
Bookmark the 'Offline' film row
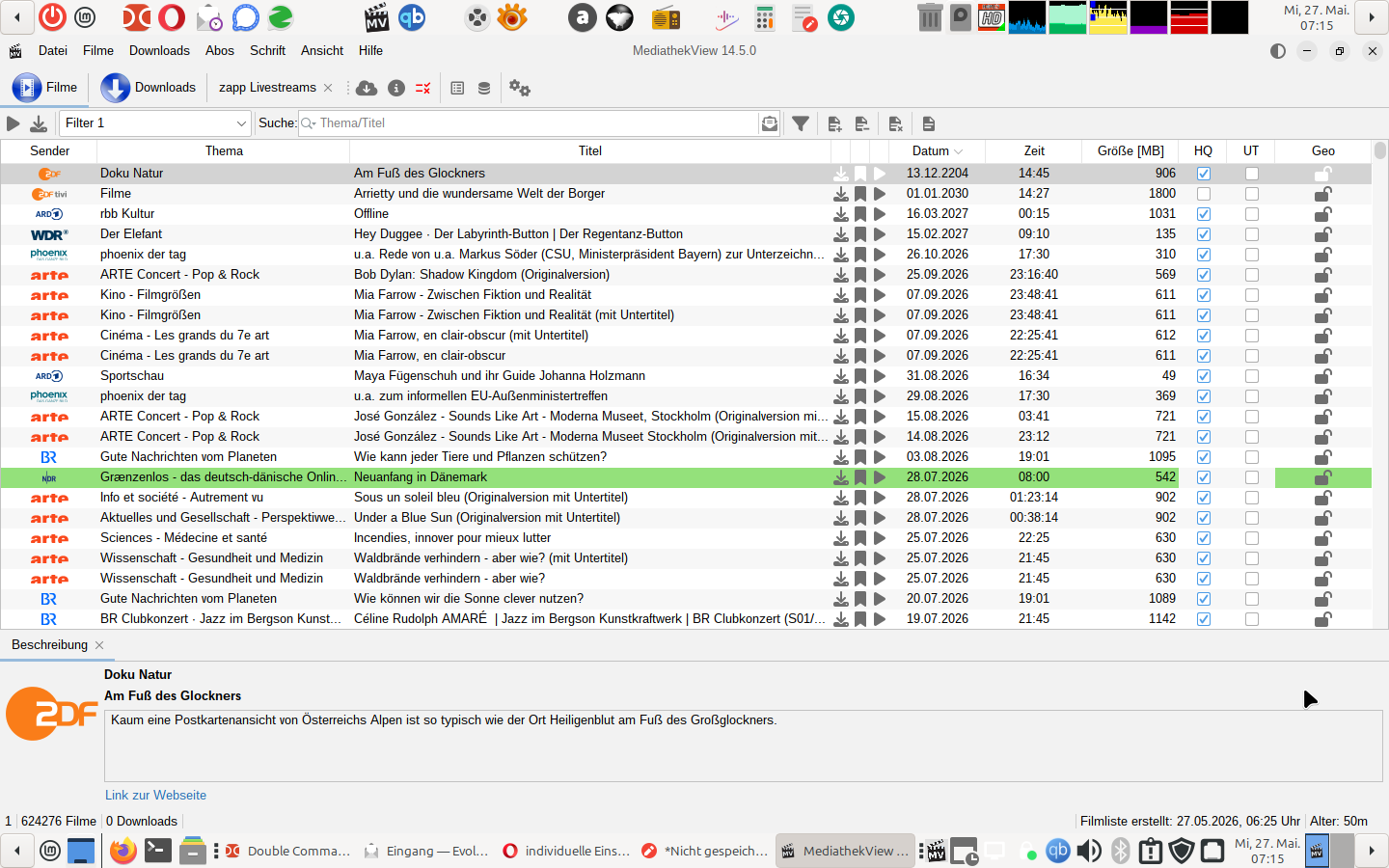click(x=860, y=214)
